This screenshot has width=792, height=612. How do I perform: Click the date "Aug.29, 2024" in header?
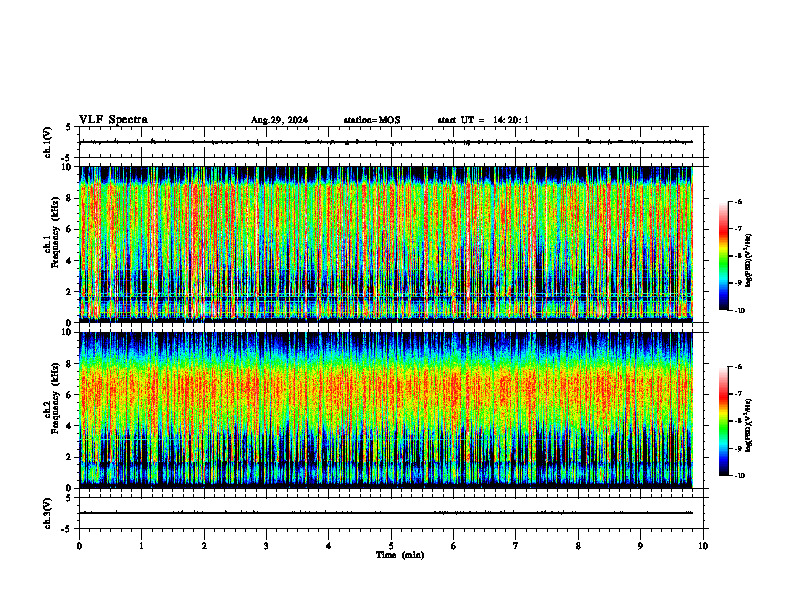point(279,120)
